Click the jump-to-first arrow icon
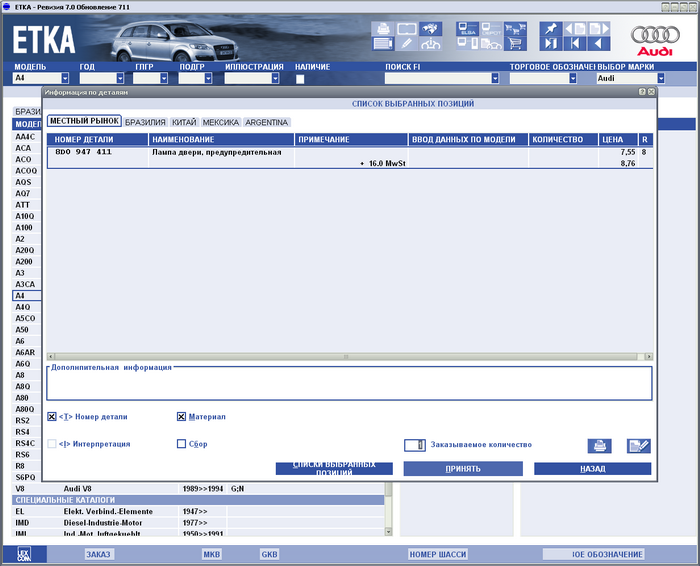 (575, 44)
